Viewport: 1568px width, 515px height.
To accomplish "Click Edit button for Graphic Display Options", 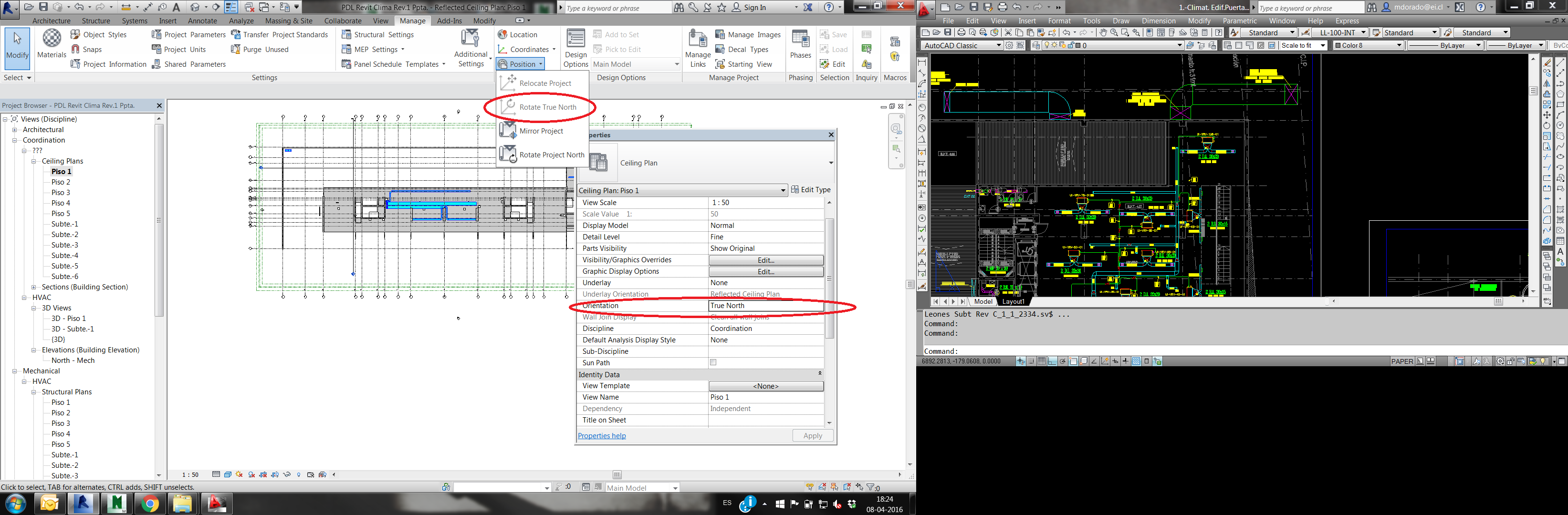I will (x=766, y=272).
